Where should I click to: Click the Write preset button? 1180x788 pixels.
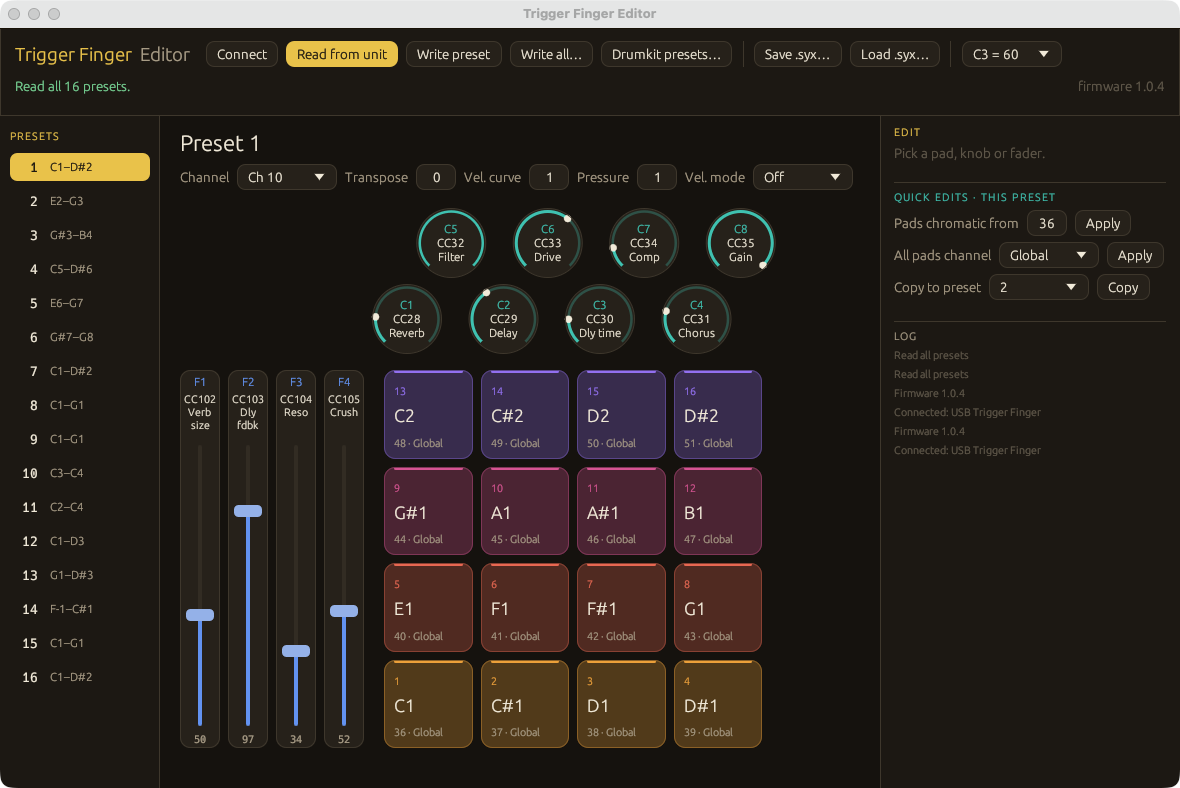(453, 54)
